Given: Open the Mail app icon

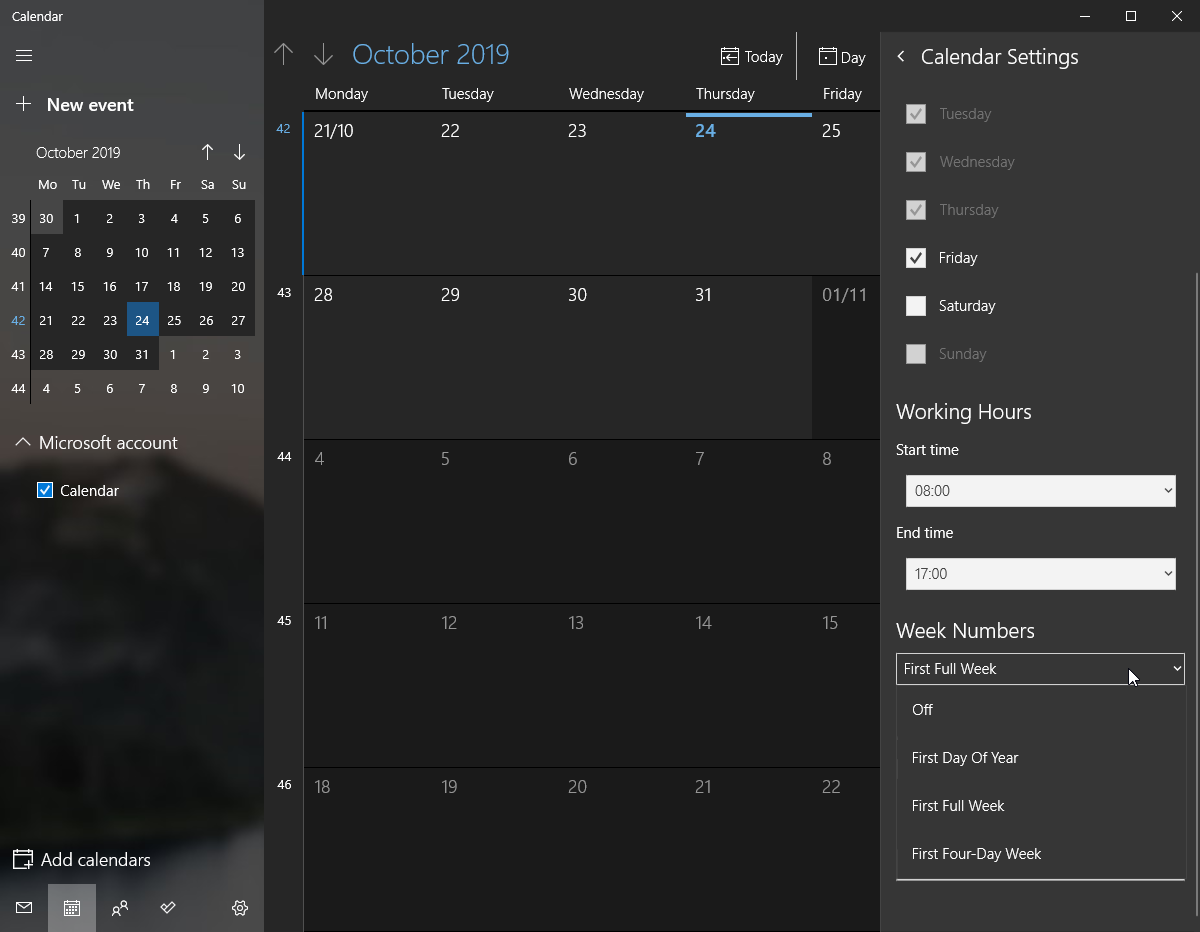Looking at the screenshot, I should 23,908.
